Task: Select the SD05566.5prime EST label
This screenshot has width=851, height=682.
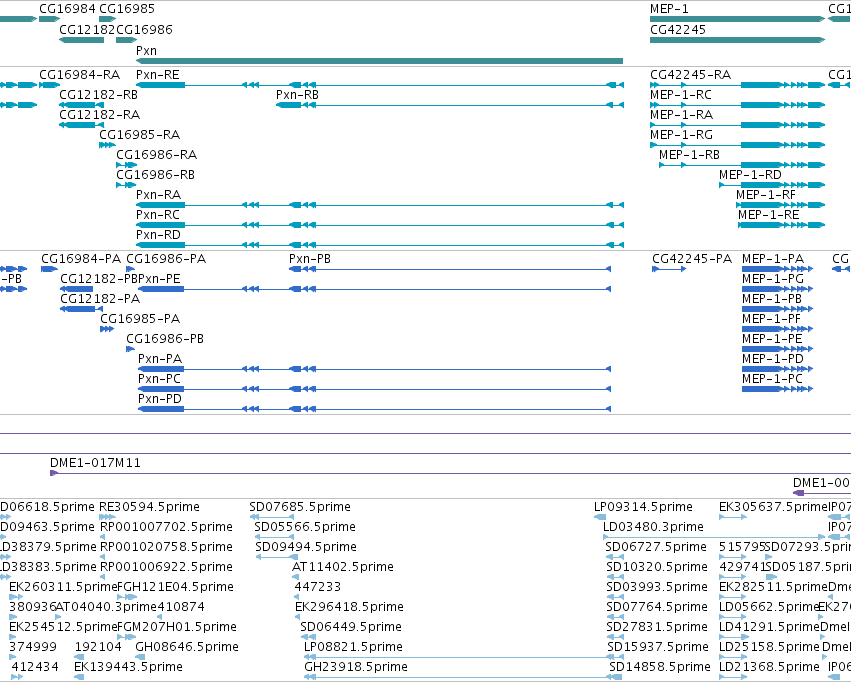Action: tap(305, 527)
